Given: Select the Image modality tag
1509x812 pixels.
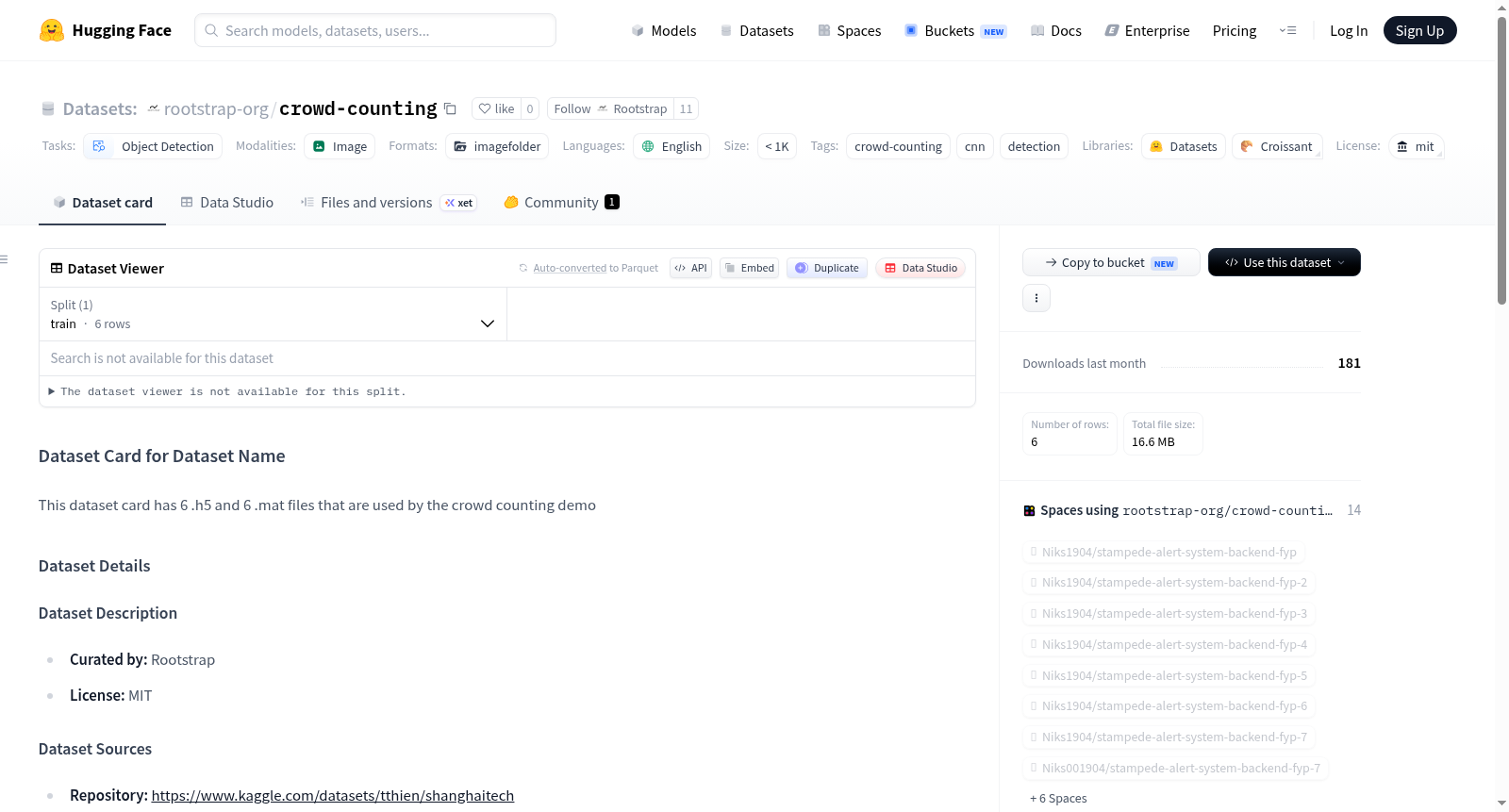Looking at the screenshot, I should 340,146.
